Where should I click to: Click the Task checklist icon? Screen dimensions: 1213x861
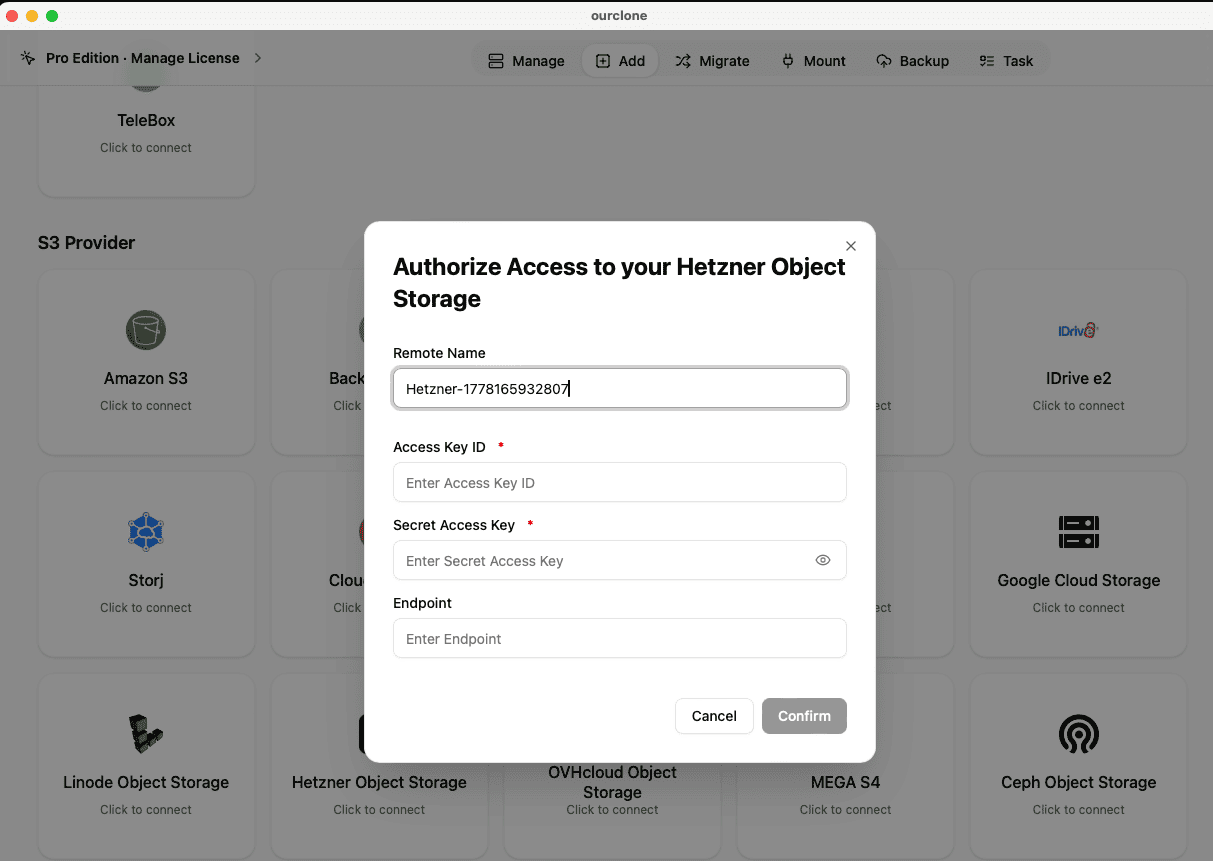[x=987, y=61]
